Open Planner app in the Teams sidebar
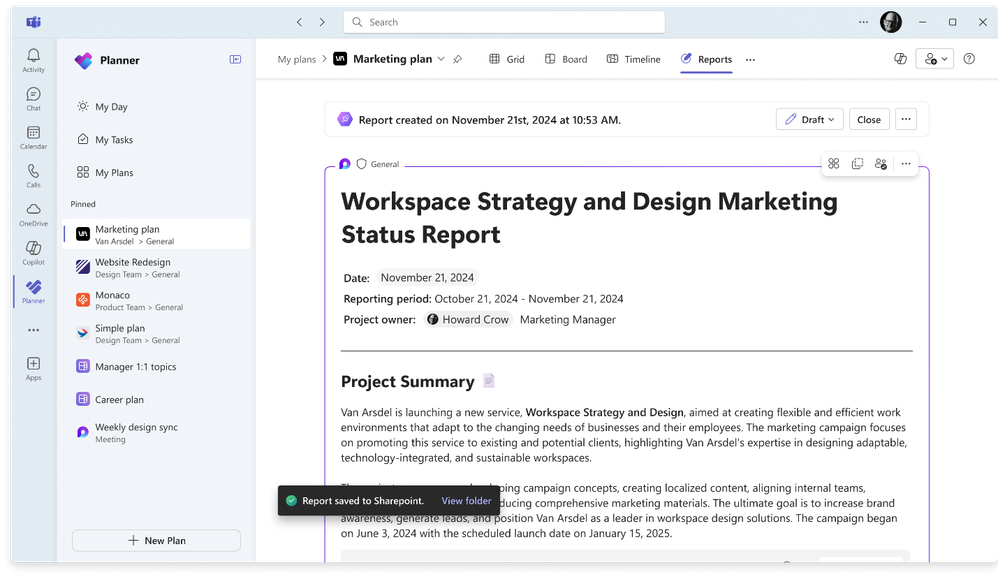 coord(33,291)
